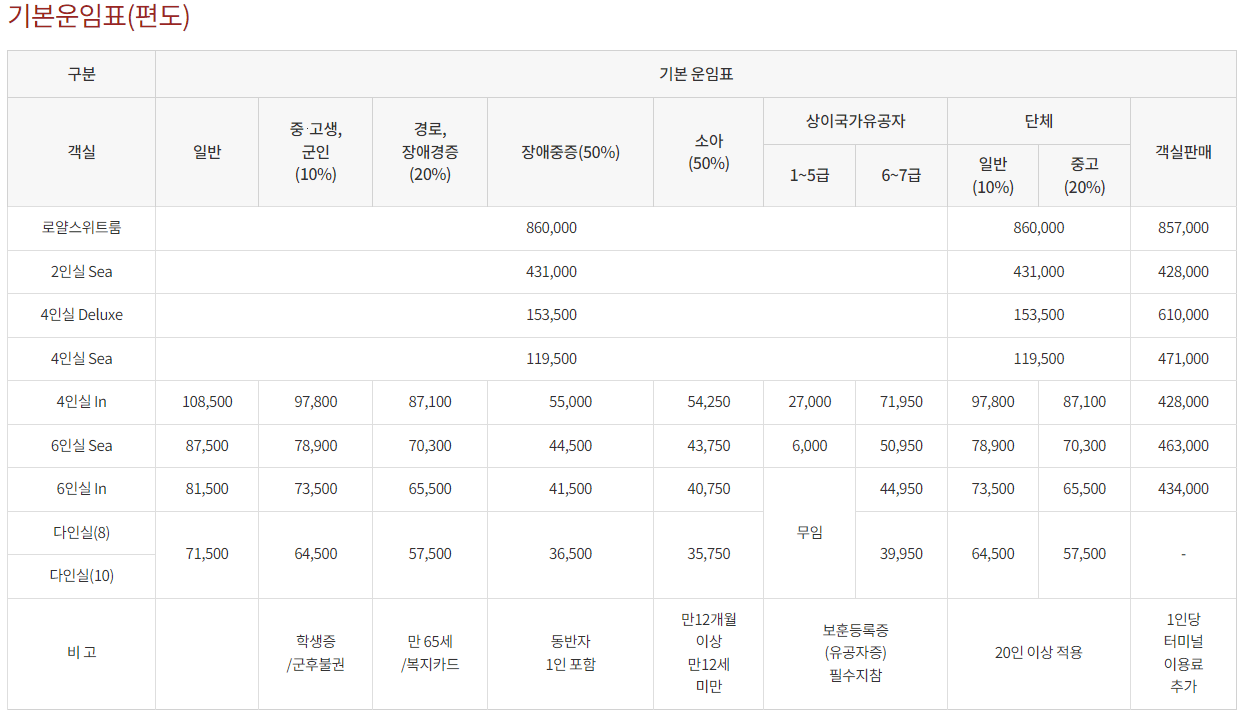Image resolution: width=1243 pixels, height=715 pixels.
Task: Click the 857,000 room sale price
Action: (1183, 228)
